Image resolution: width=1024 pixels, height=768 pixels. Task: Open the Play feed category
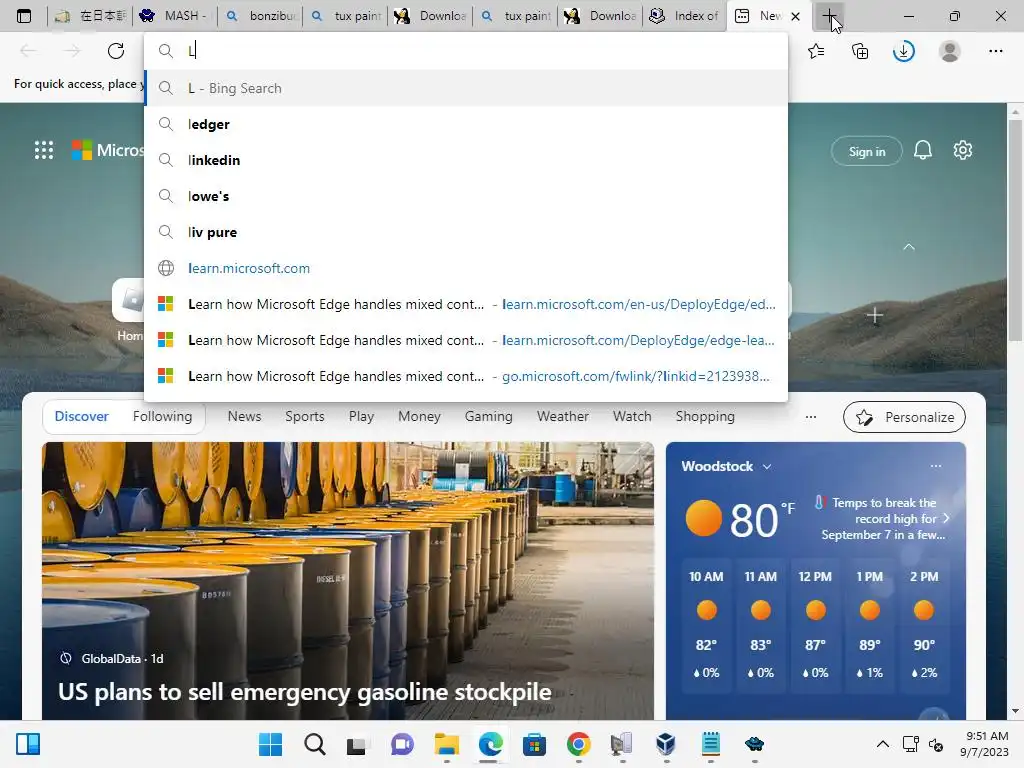(361, 417)
